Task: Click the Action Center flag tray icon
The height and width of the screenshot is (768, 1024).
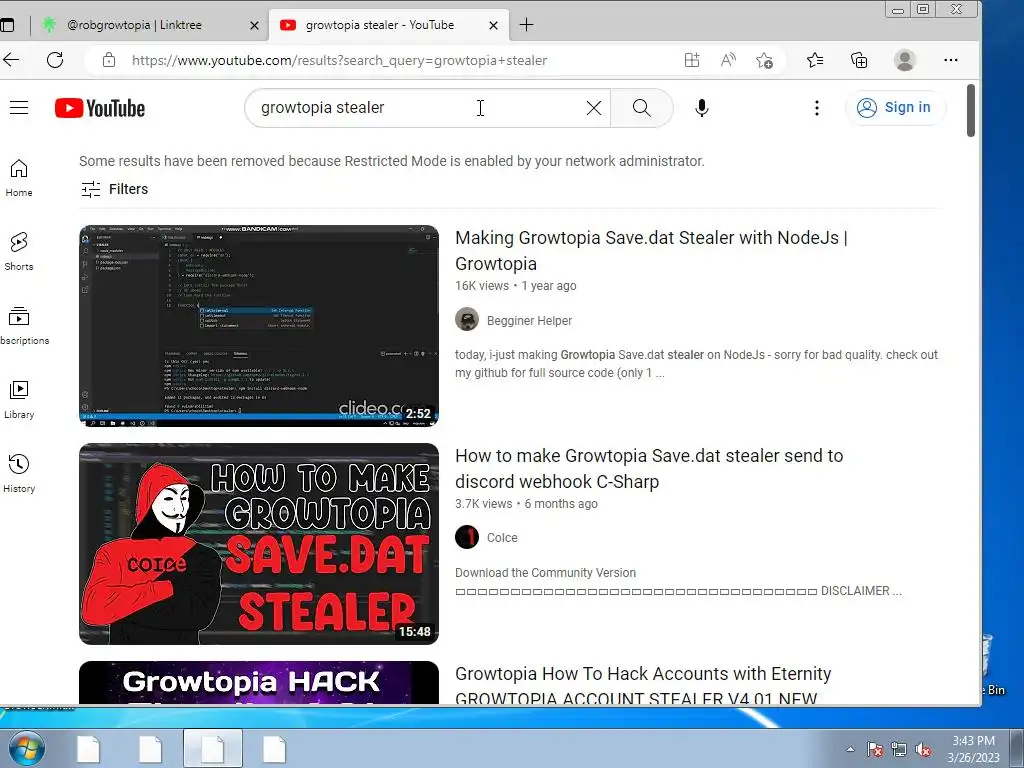Action: [x=874, y=750]
